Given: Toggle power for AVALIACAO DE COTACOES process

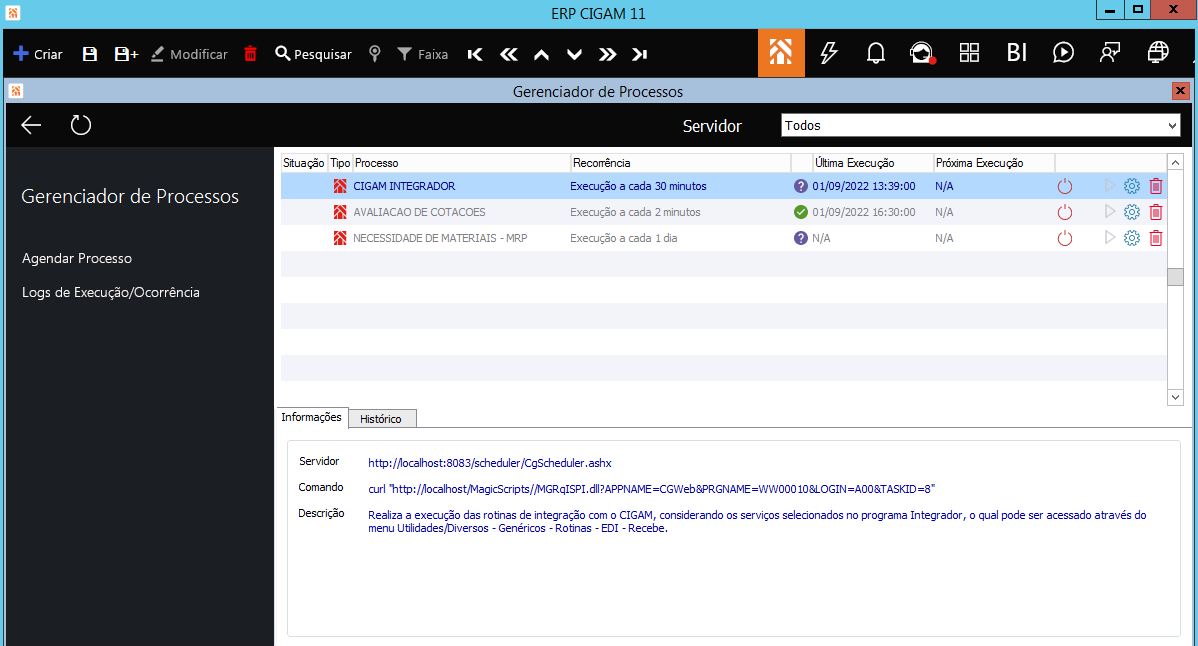Looking at the screenshot, I should point(1065,212).
